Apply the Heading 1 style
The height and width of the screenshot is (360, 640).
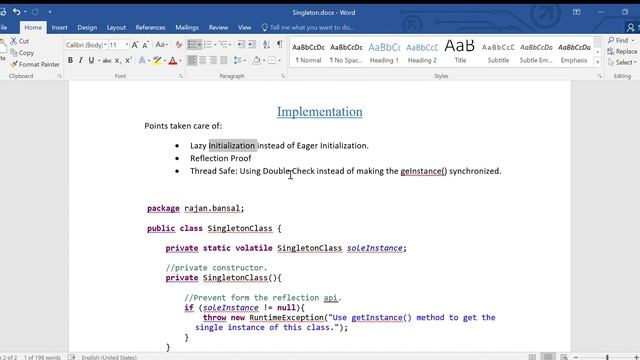coord(384,53)
